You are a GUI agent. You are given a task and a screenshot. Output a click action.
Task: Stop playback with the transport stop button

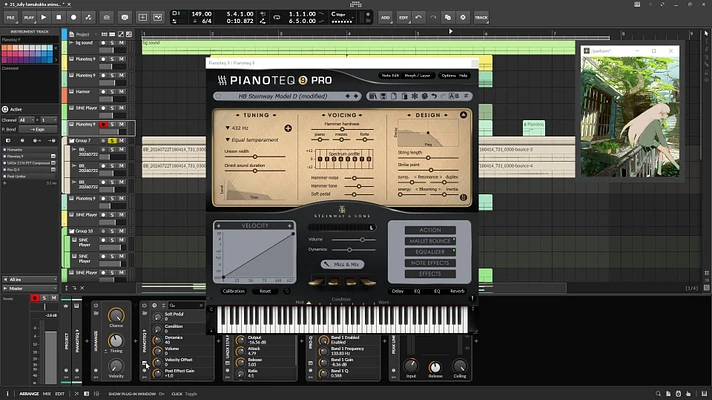pos(59,17)
